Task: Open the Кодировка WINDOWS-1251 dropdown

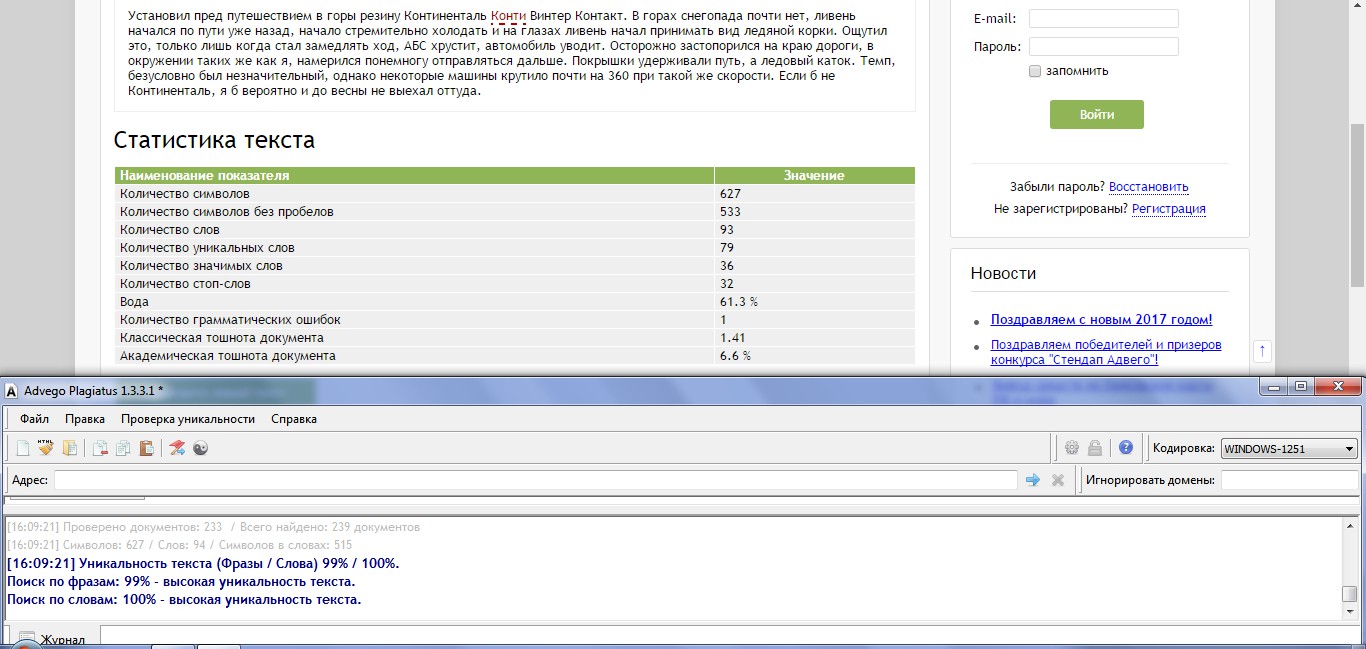Action: click(1290, 449)
